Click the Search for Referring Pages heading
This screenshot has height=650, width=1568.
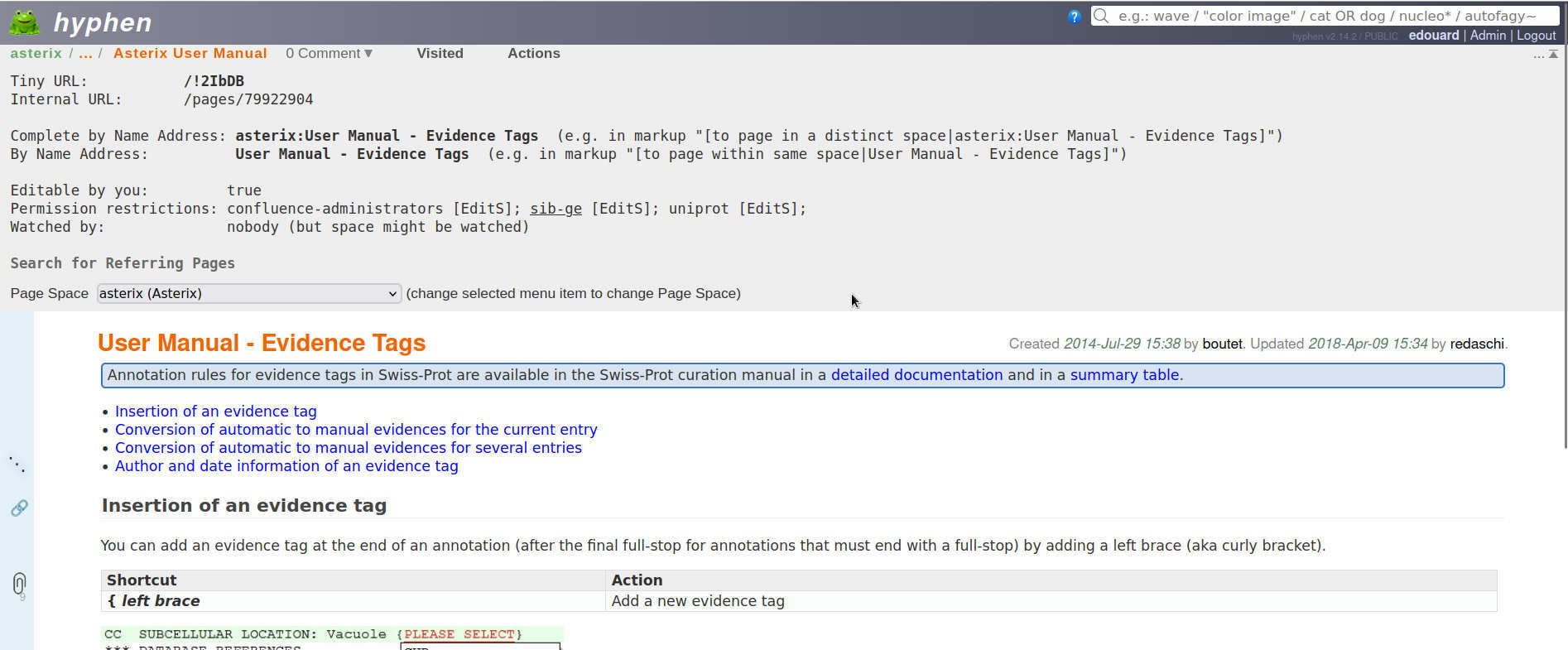coord(123,263)
